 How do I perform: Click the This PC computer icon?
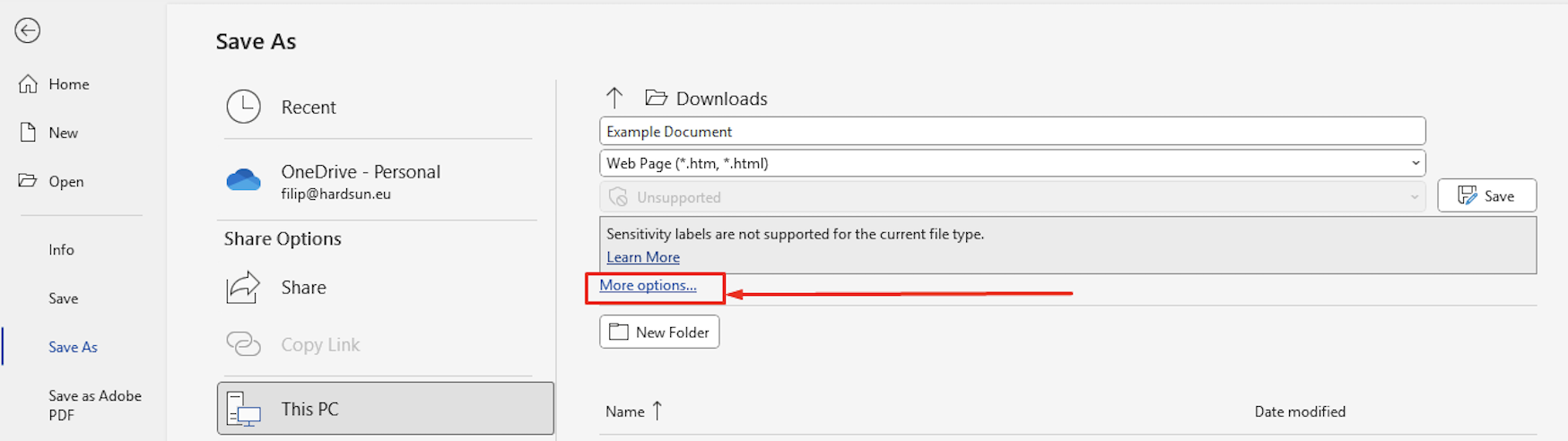coord(243,409)
